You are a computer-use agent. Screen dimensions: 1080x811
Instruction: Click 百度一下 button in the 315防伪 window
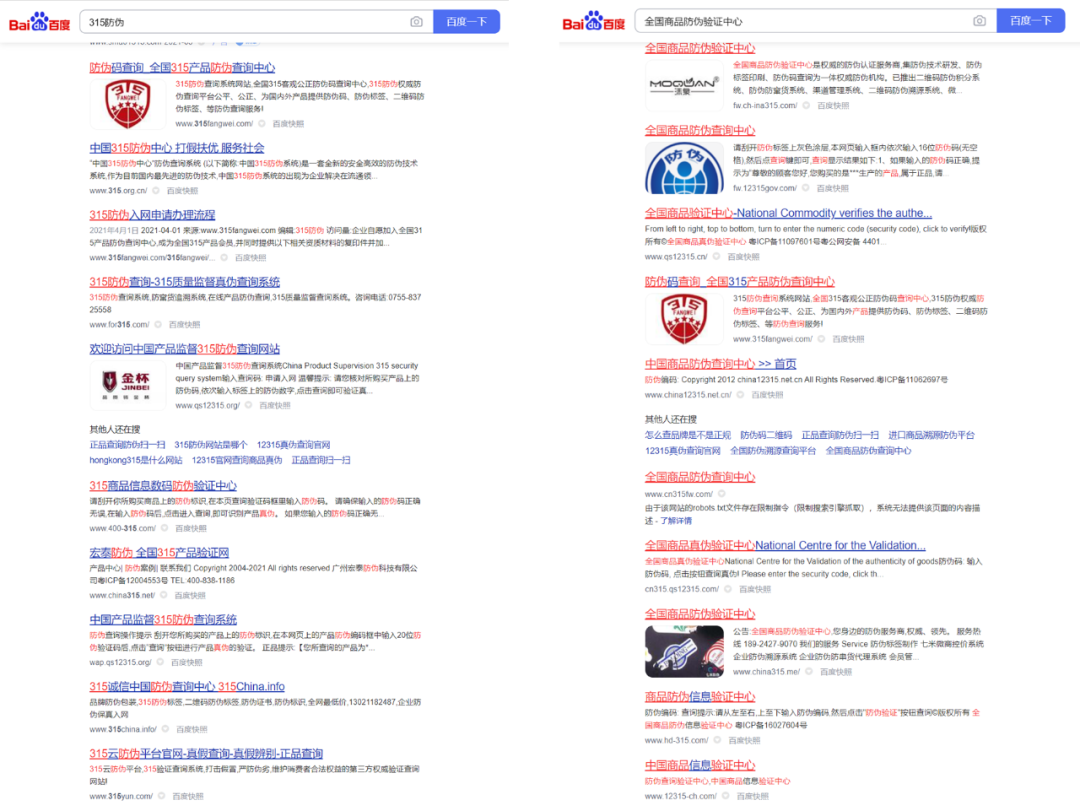click(x=466, y=22)
